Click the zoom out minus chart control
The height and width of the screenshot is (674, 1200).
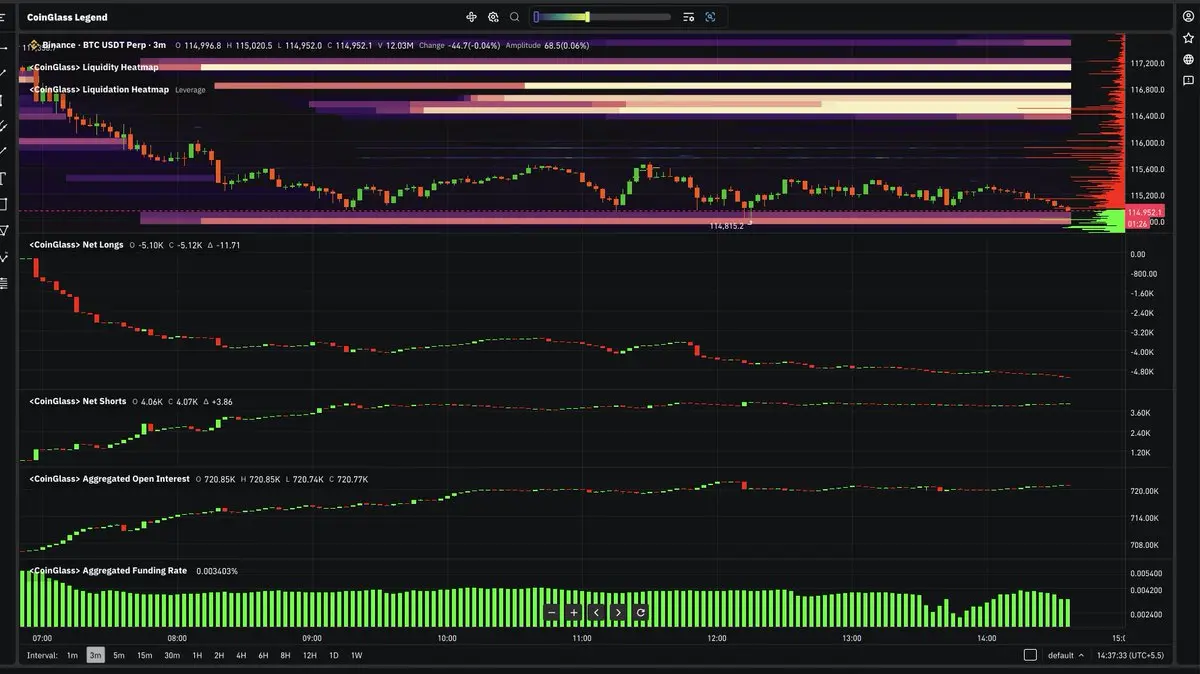(x=551, y=612)
